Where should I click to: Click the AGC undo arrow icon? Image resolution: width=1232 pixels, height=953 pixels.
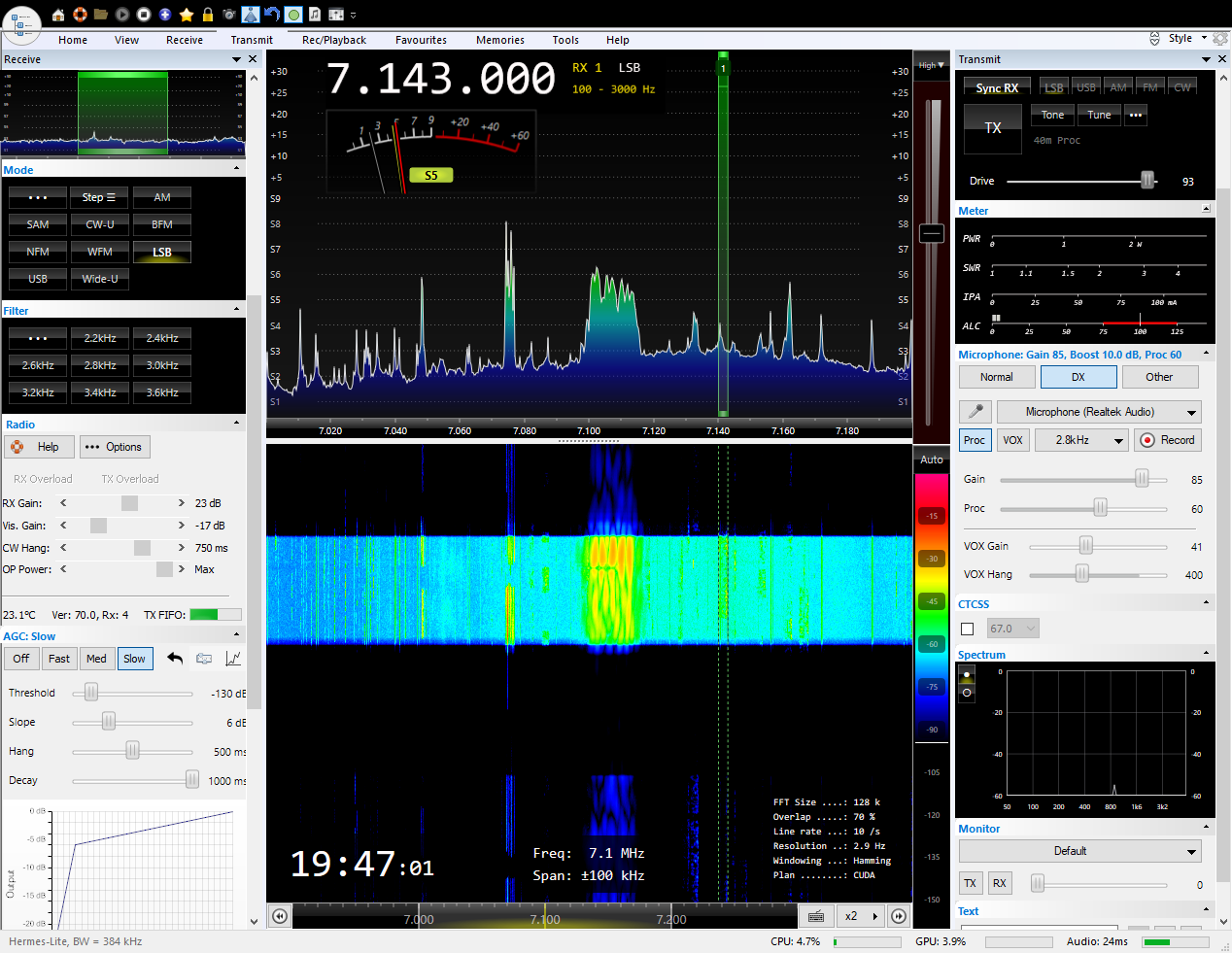pos(175,659)
